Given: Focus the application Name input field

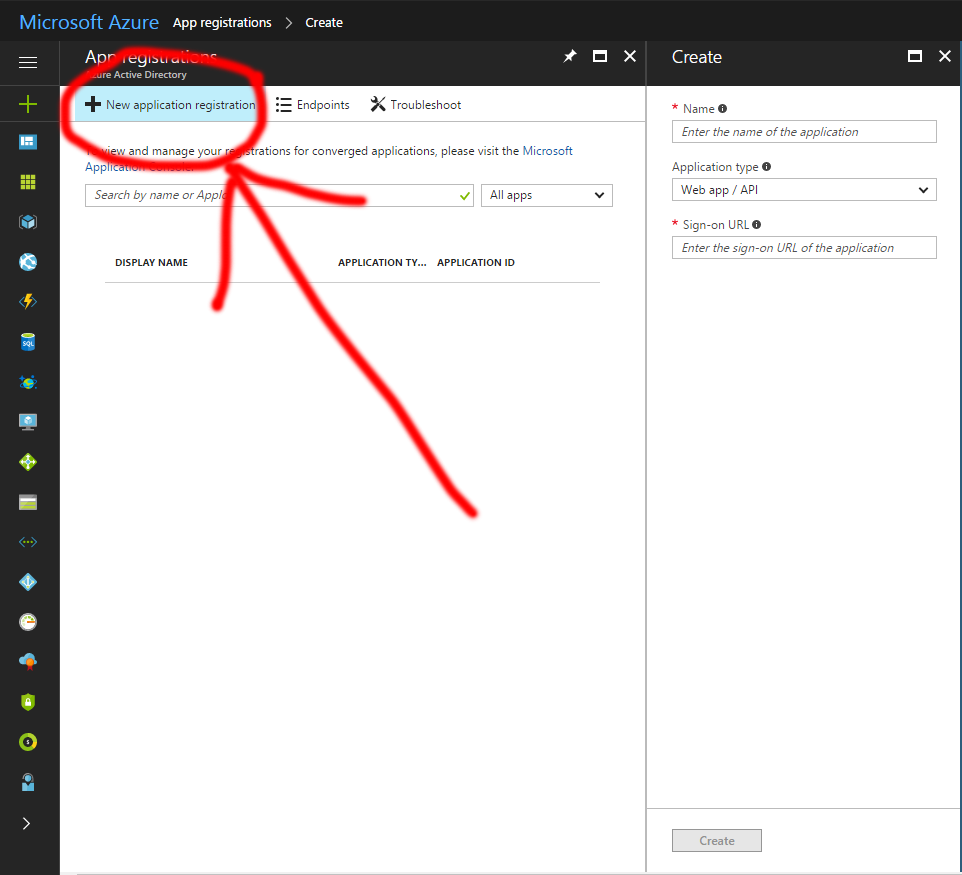Looking at the screenshot, I should tap(804, 132).
